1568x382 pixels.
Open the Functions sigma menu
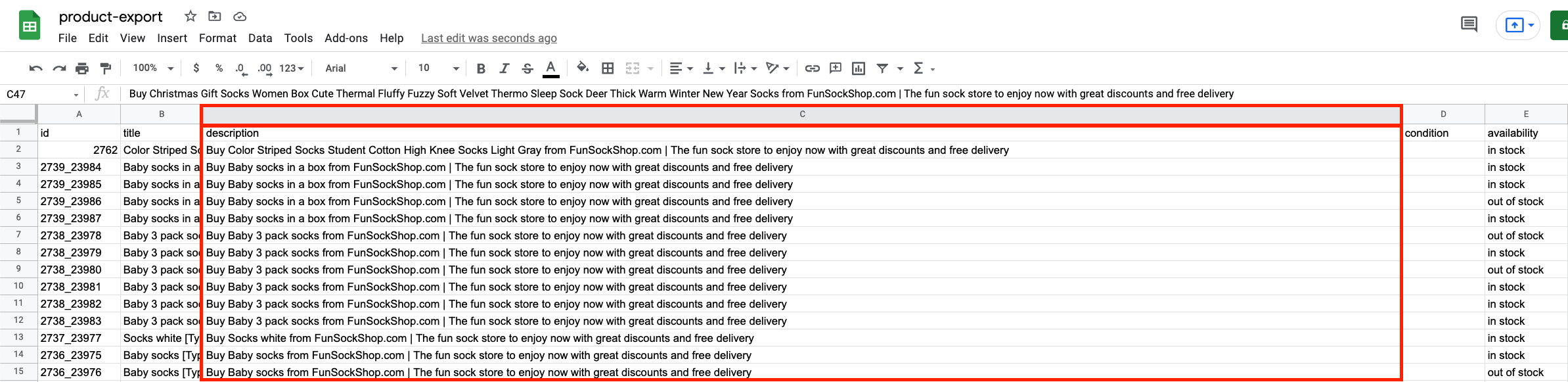[924, 68]
